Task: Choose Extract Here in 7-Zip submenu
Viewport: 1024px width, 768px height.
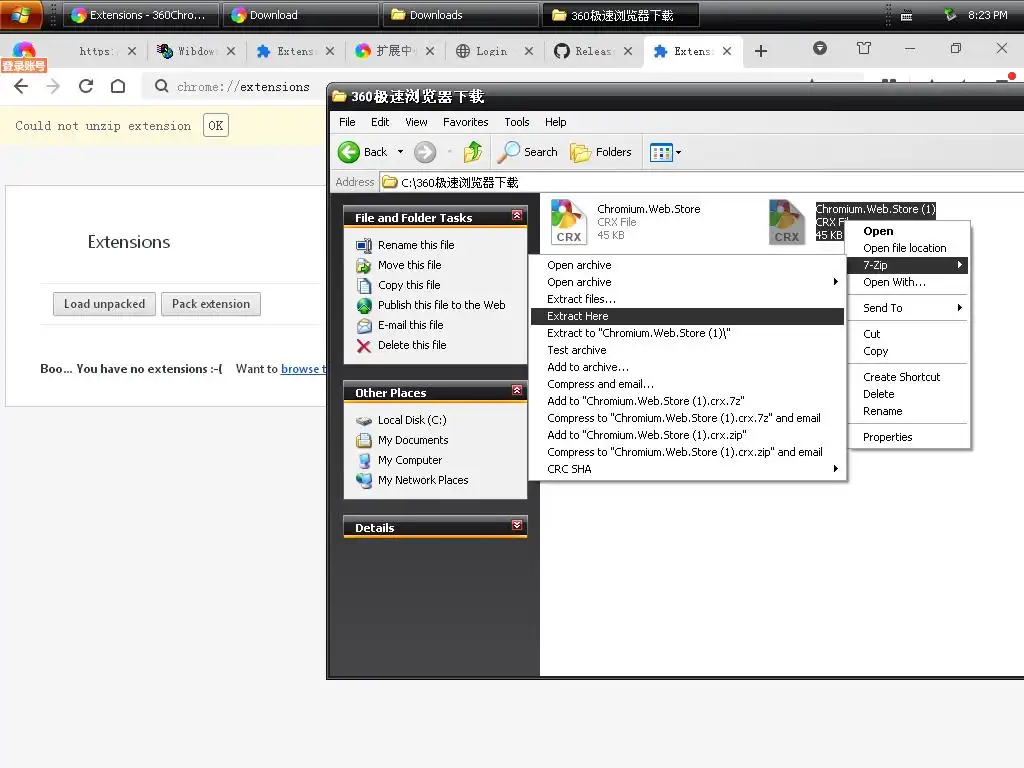Action: 686,316
